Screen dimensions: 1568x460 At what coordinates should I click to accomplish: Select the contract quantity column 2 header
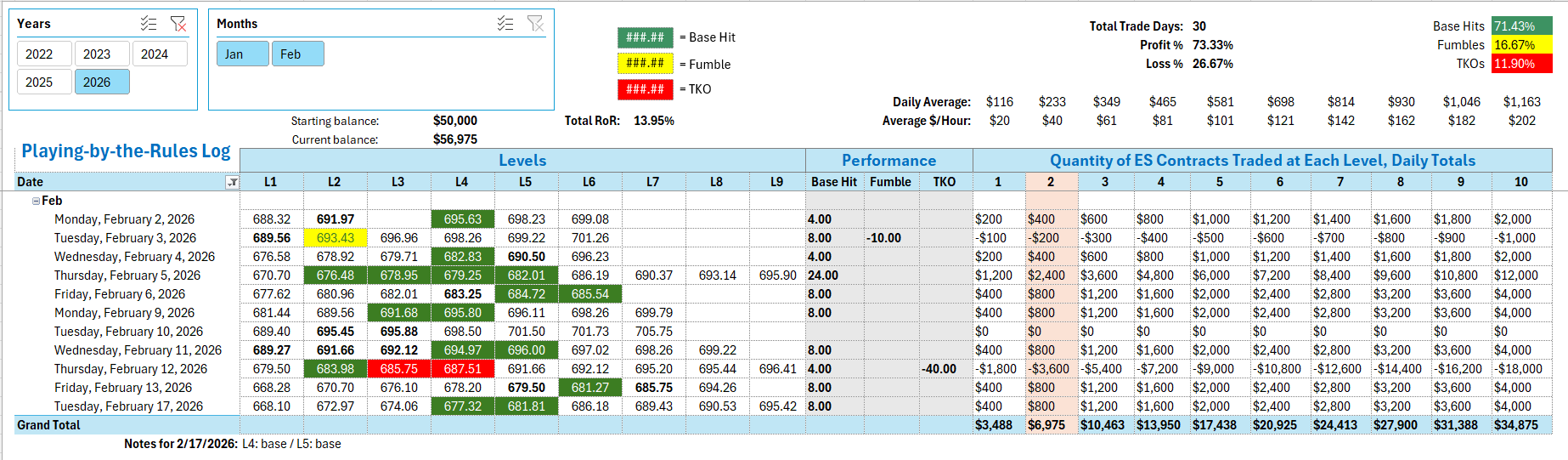point(1051,182)
